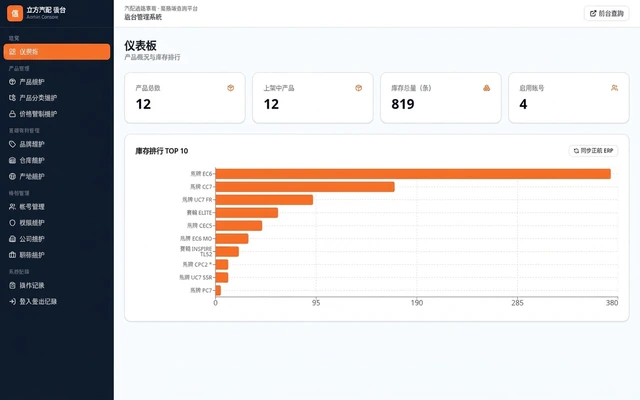Click the 马牌 CPC2 chart axis label
The image size is (640, 400).
click(x=197, y=264)
